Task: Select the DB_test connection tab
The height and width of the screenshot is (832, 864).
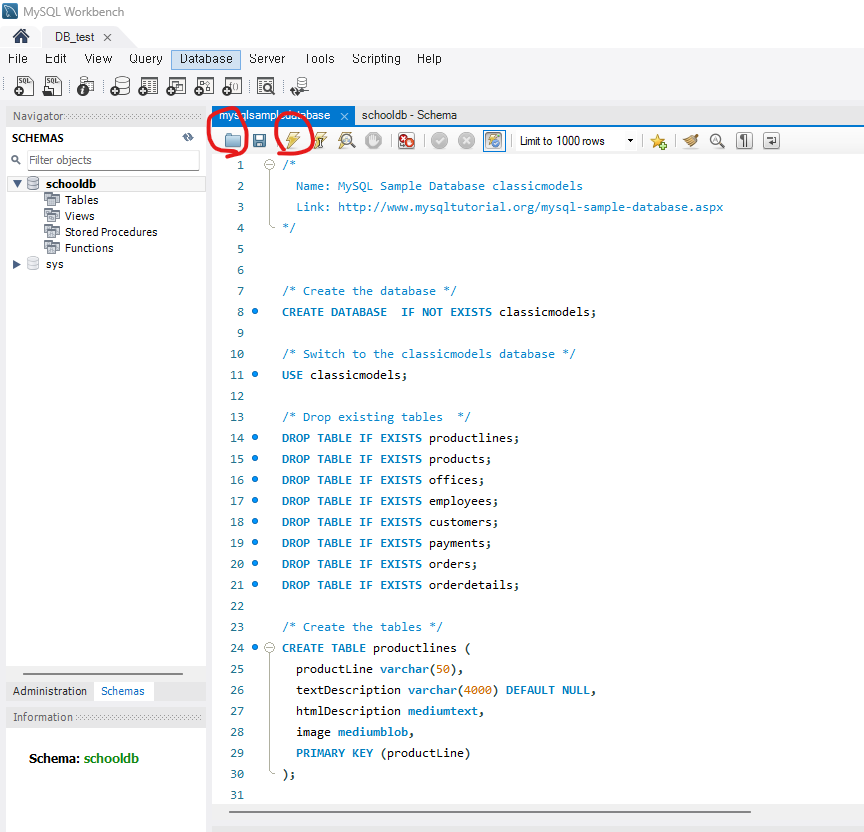Action: pyautogui.click(x=74, y=37)
